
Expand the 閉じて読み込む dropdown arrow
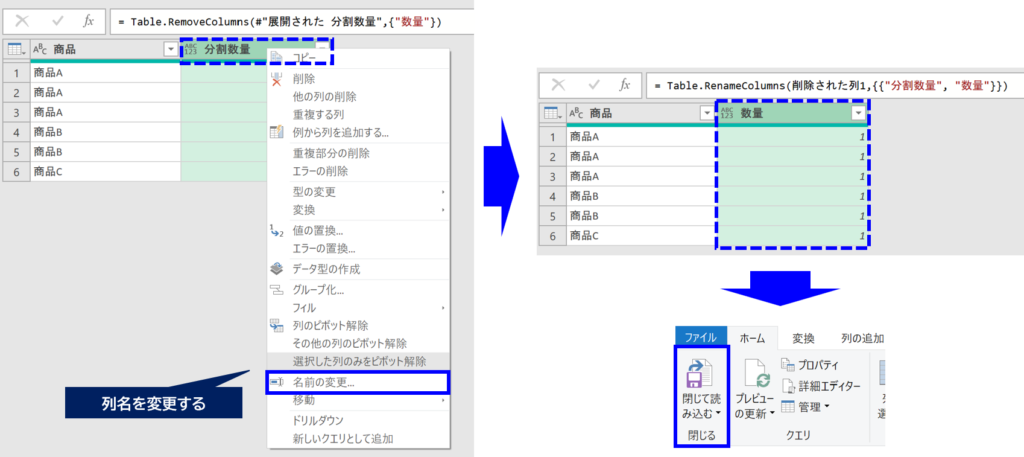[718, 414]
